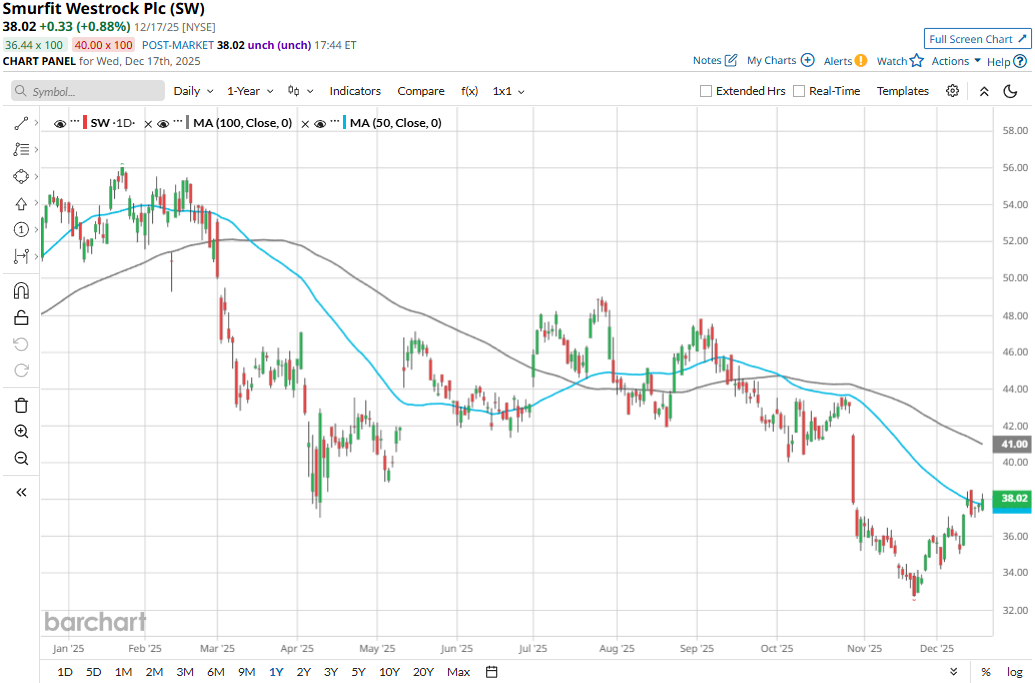Click the trash can delete icon
Viewport: 1035px width, 683px height.
click(21, 405)
